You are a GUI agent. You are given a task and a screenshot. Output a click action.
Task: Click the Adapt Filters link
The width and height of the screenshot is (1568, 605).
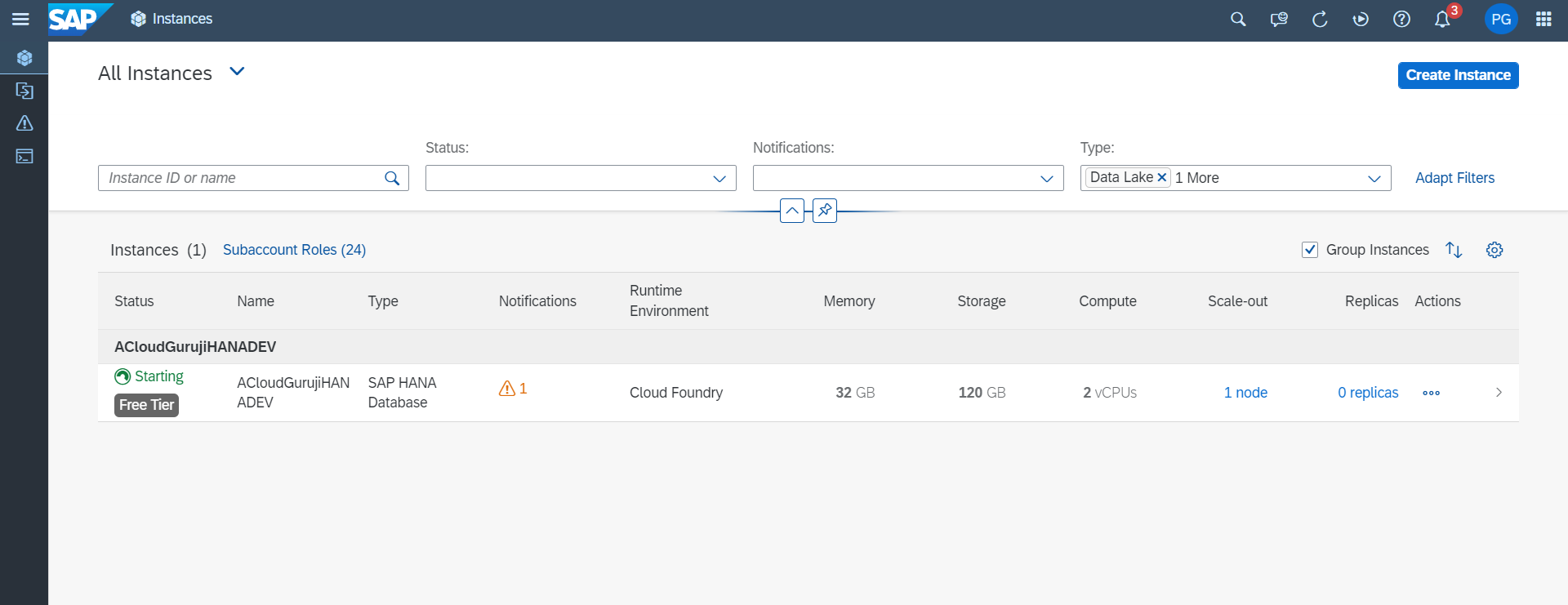(x=1454, y=178)
